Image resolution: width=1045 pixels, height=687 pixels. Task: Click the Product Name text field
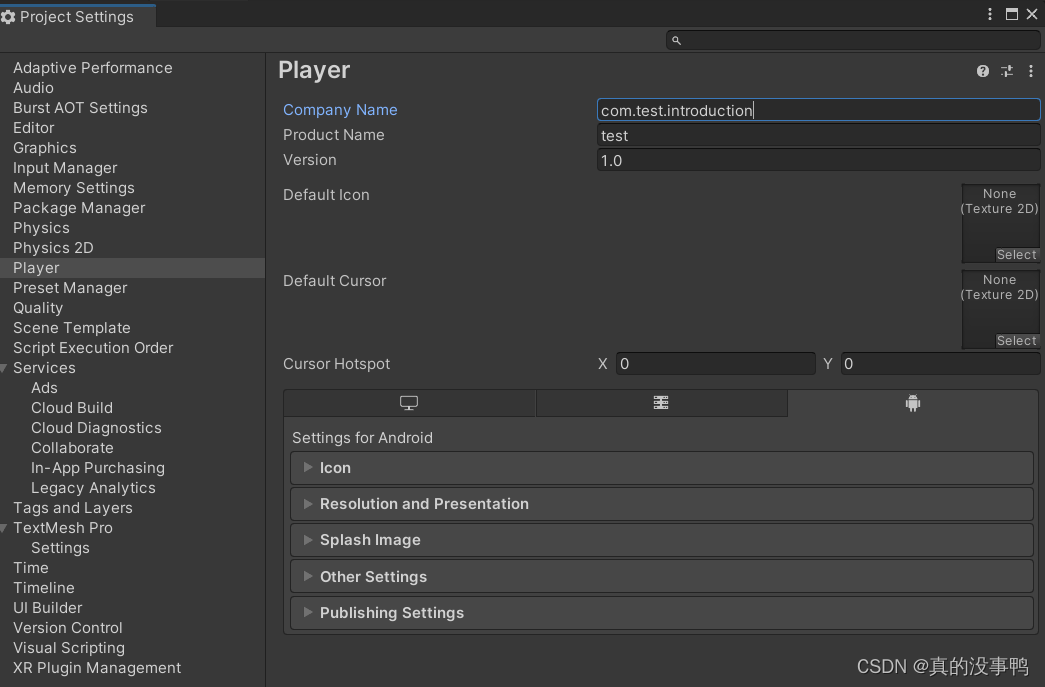[818, 135]
